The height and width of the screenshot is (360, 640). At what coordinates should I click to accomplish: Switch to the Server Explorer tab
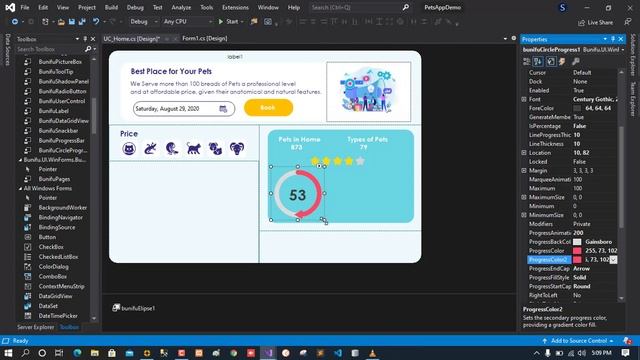click(36, 327)
